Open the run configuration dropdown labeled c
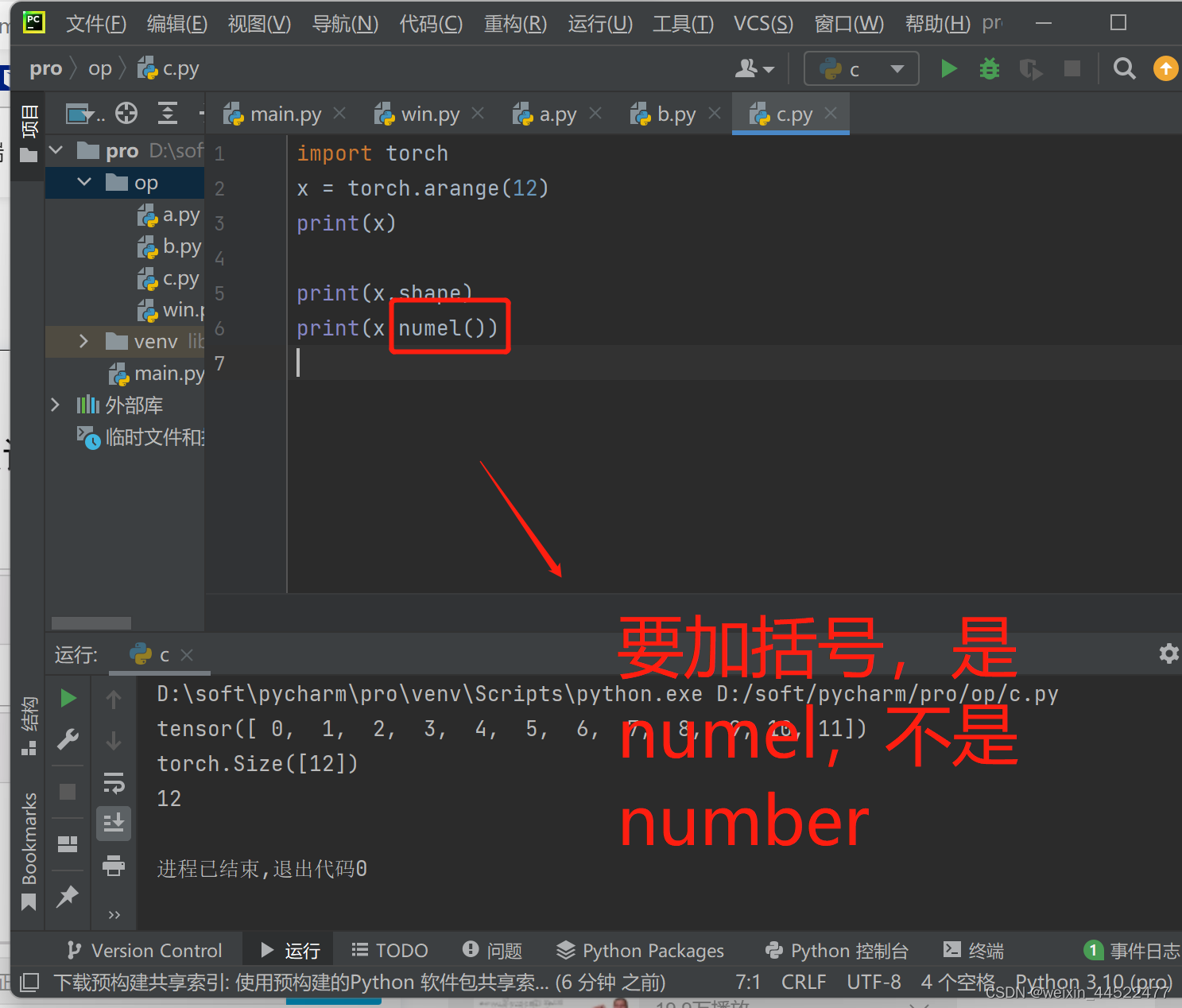 click(861, 68)
